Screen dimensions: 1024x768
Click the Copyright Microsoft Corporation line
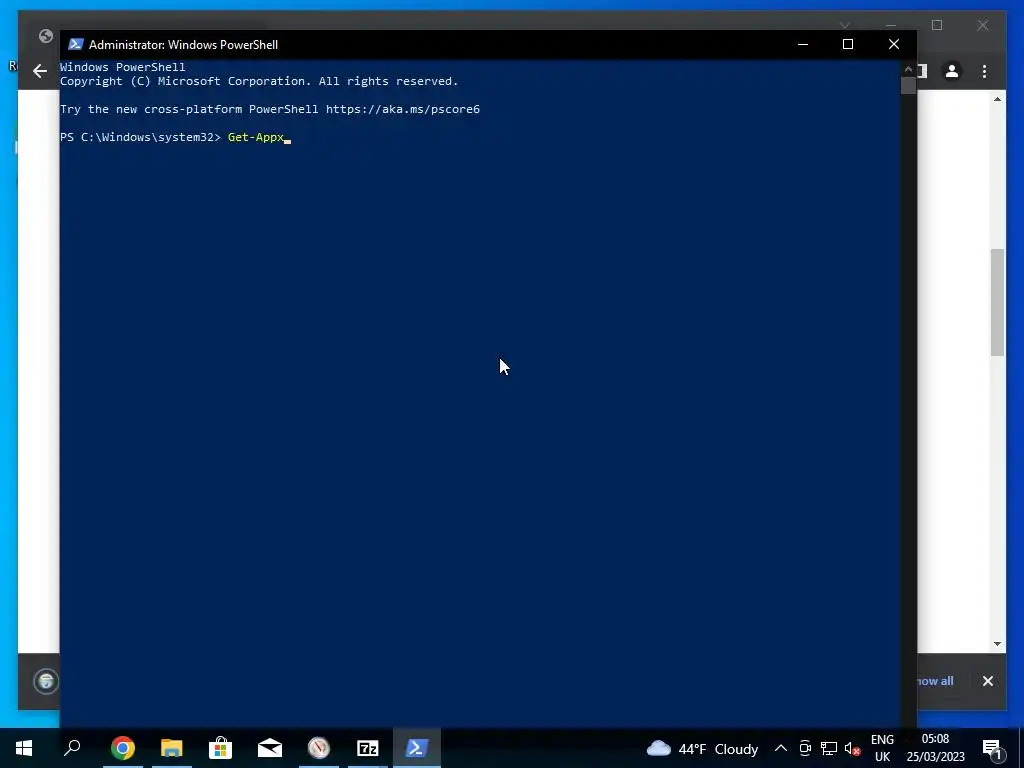[x=259, y=81]
